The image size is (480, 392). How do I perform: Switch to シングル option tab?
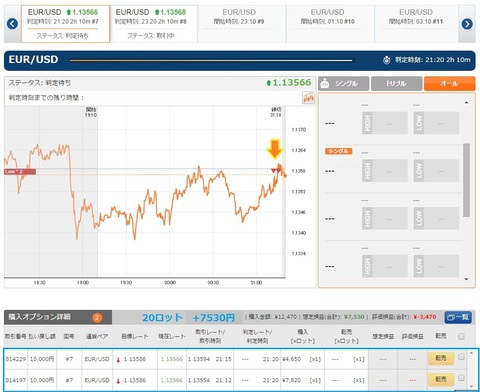click(343, 83)
